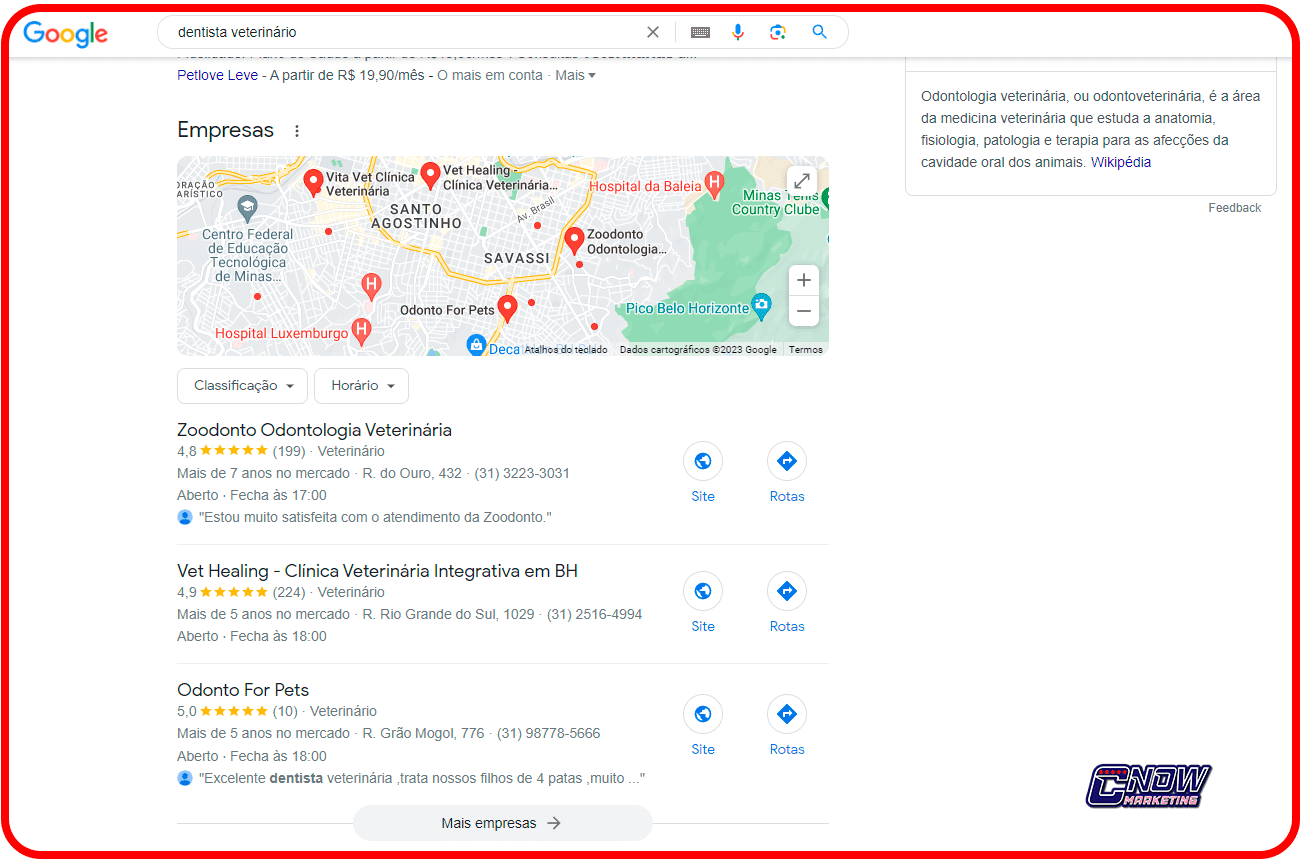Start voice search with the microphone icon
The image size is (1309, 862).
click(738, 32)
